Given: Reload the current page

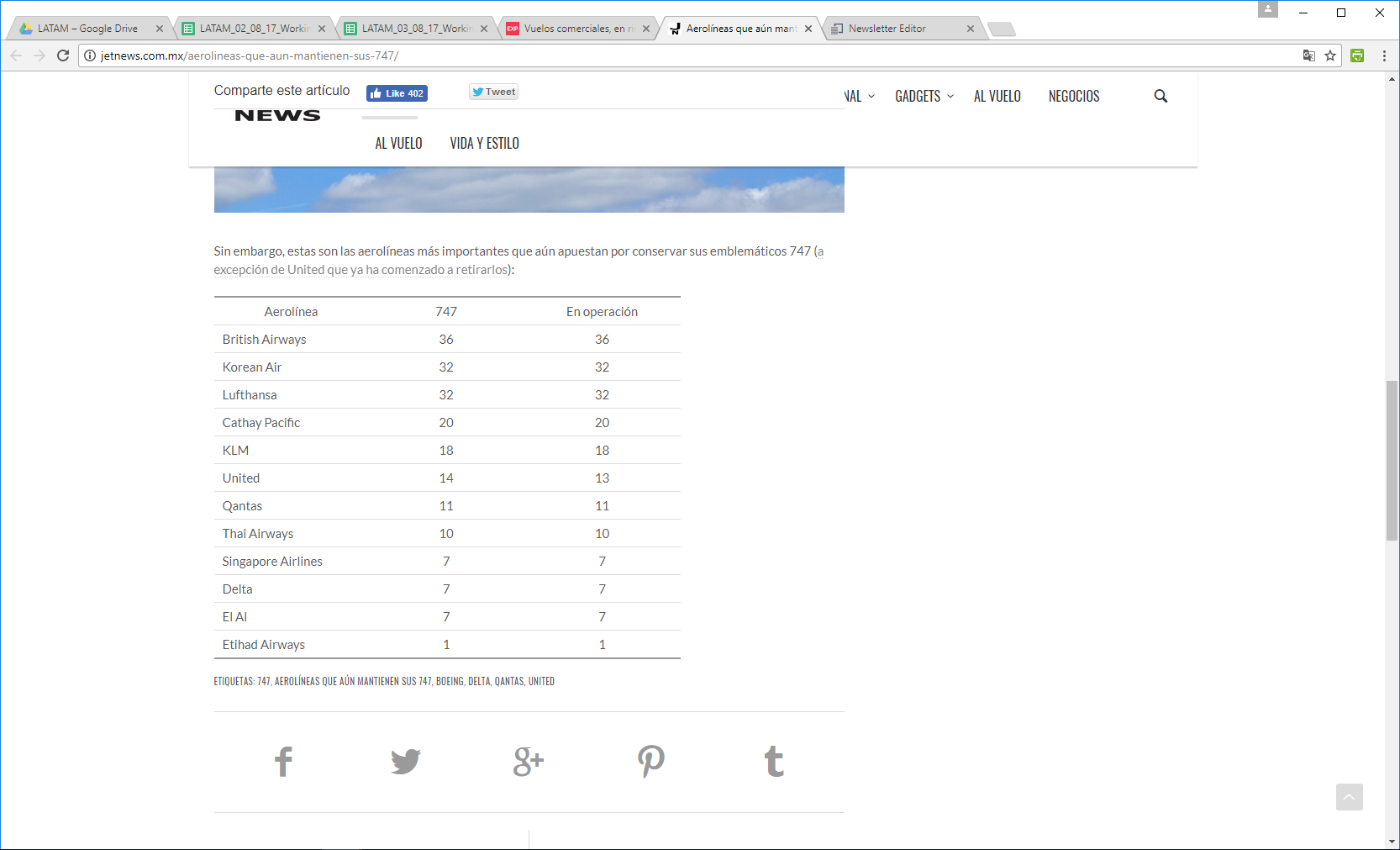Looking at the screenshot, I should coord(63,55).
